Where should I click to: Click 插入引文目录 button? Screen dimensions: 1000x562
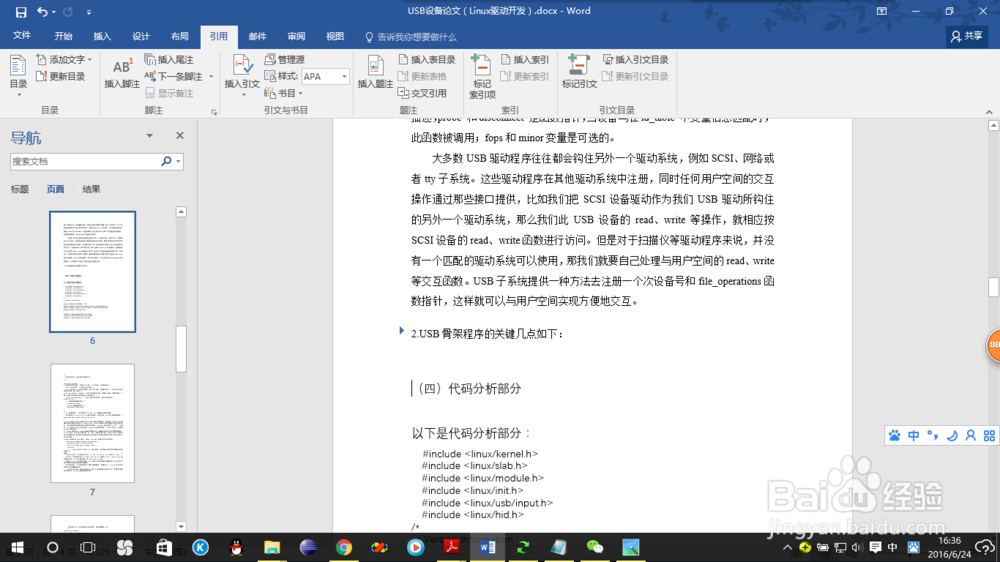click(x=636, y=59)
